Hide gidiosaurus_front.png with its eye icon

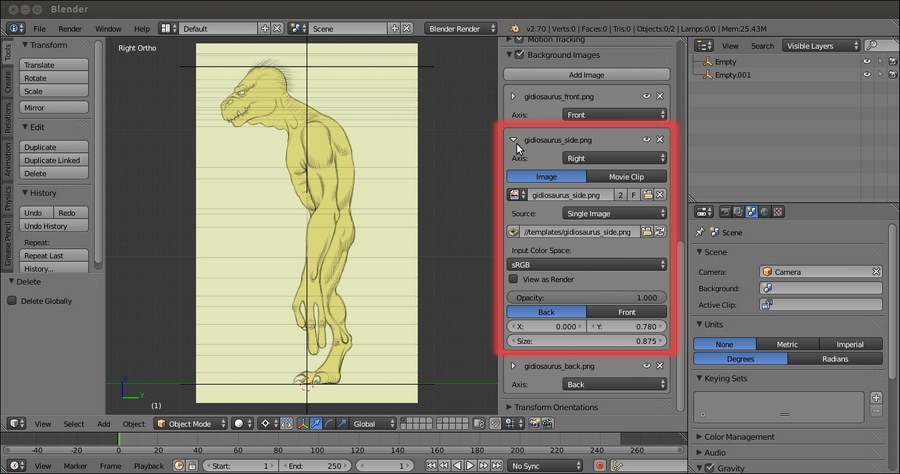click(647, 96)
